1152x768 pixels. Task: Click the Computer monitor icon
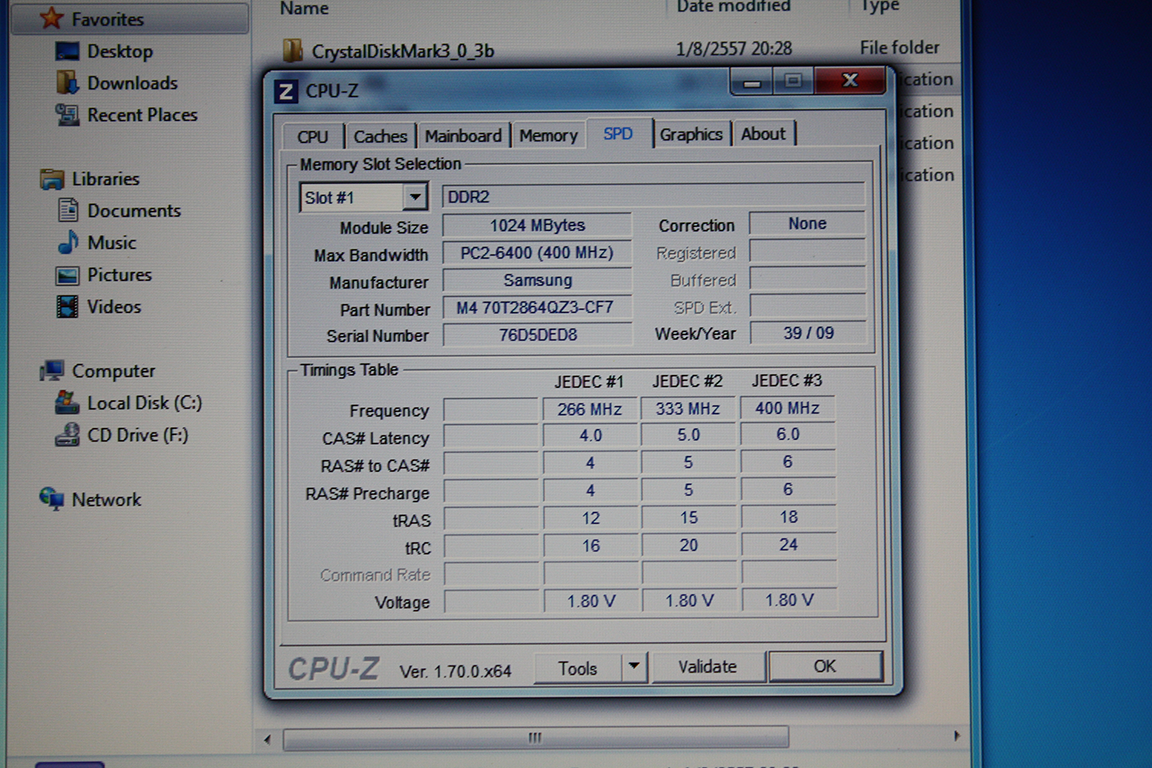tap(51, 371)
